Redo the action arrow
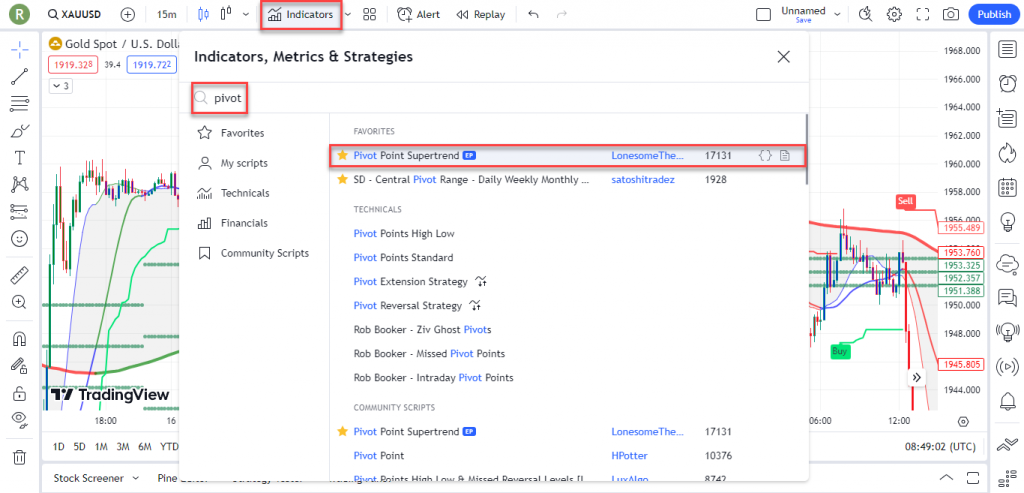Image resolution: width=1024 pixels, height=493 pixels. point(561,14)
